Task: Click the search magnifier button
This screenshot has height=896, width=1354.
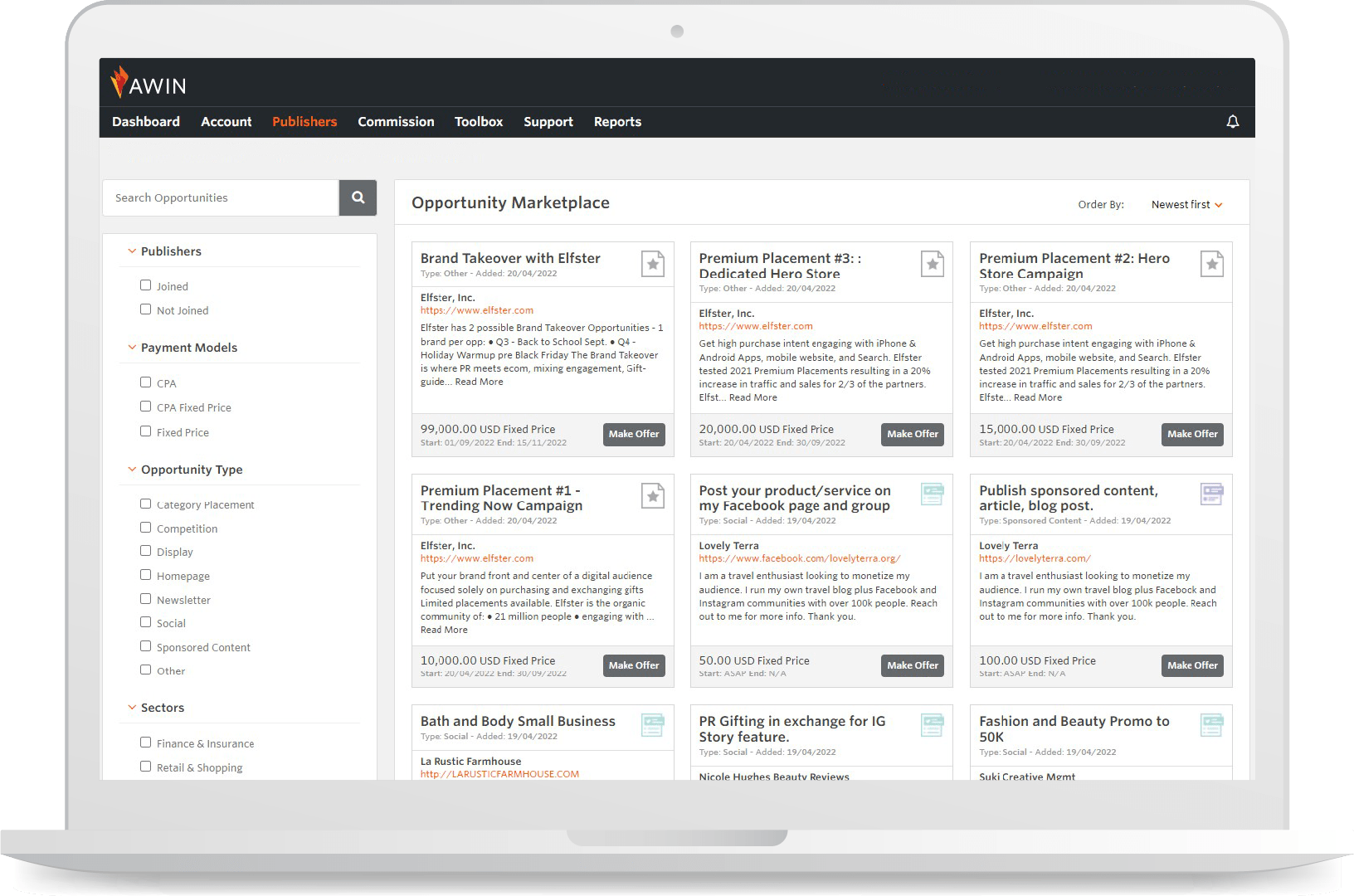Action: click(358, 197)
